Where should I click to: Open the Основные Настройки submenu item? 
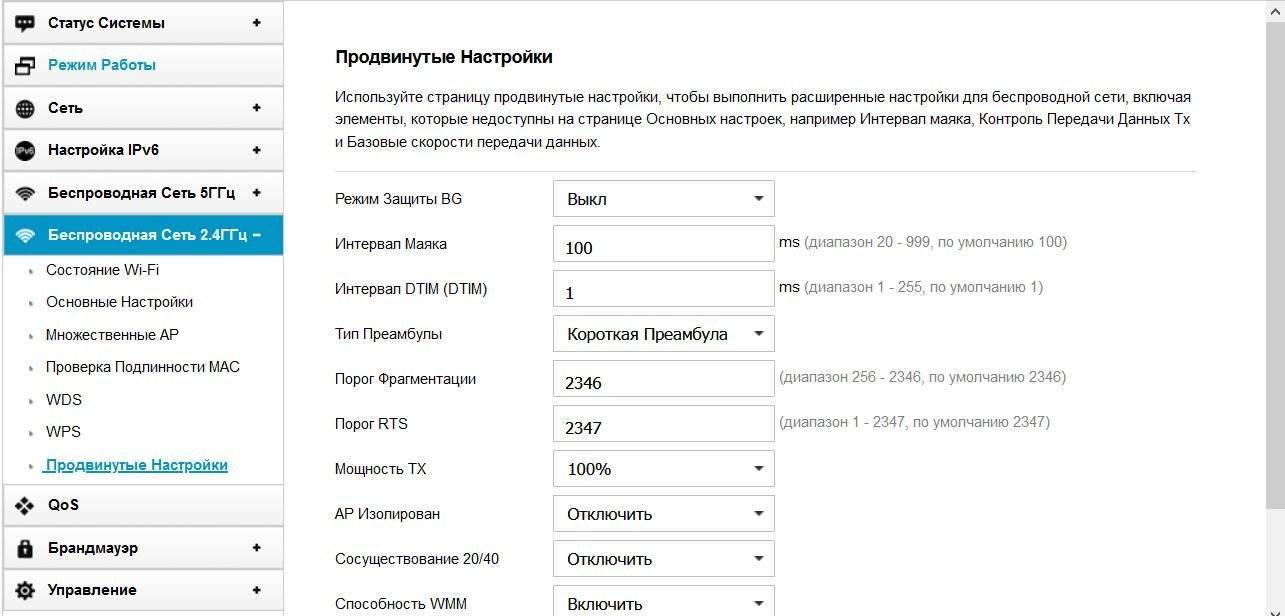pyautogui.click(x=119, y=302)
